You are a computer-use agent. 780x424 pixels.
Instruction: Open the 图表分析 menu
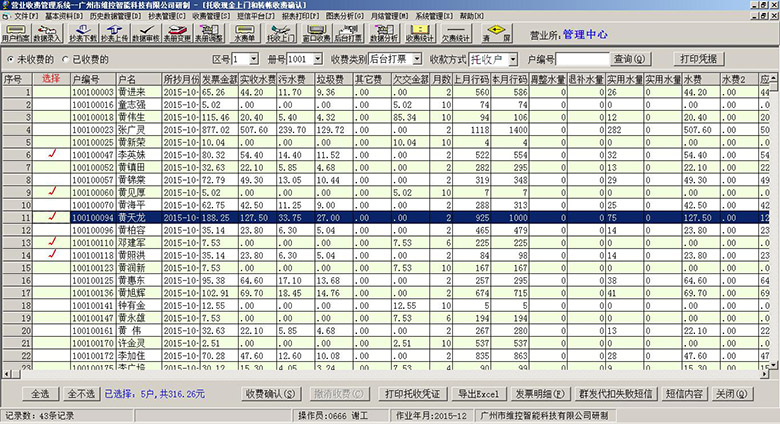tap(345, 16)
